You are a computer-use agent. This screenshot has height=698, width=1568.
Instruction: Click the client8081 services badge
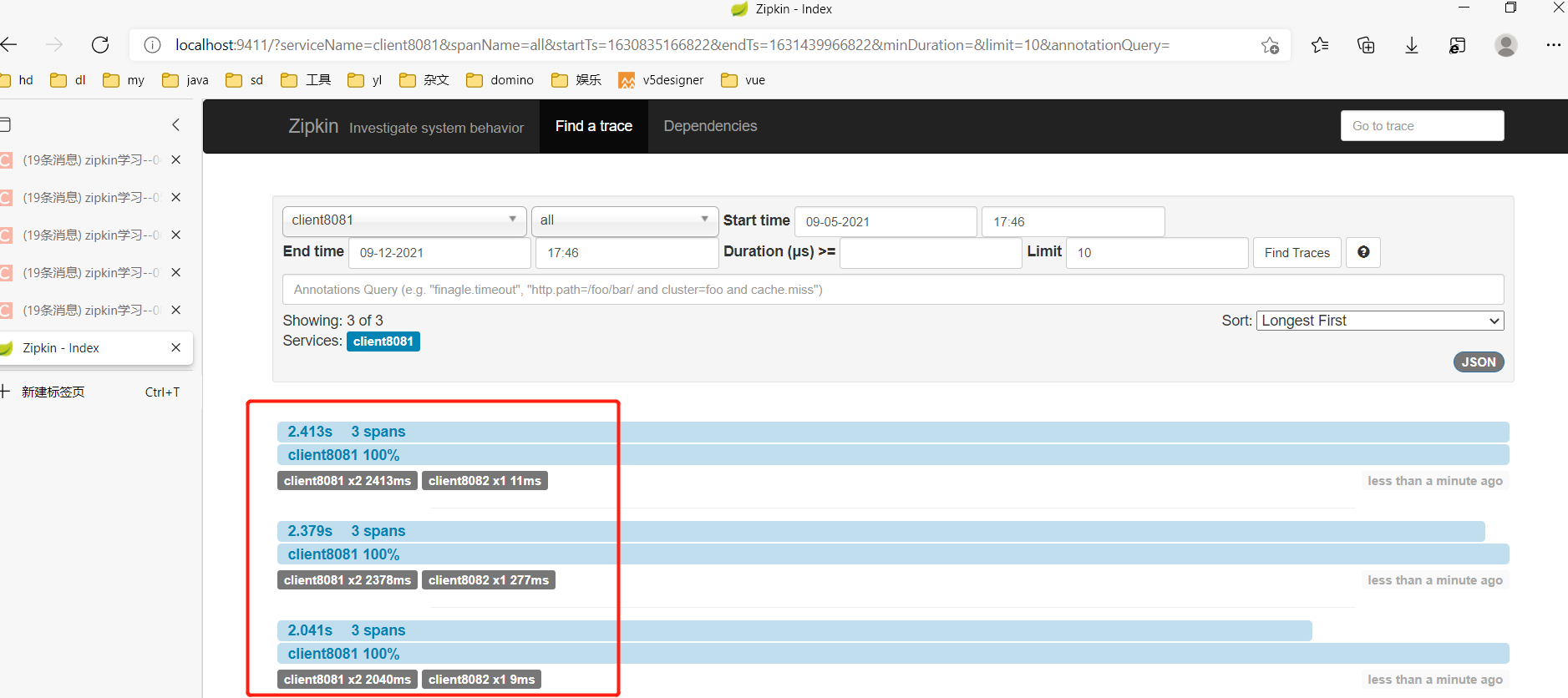pos(383,341)
